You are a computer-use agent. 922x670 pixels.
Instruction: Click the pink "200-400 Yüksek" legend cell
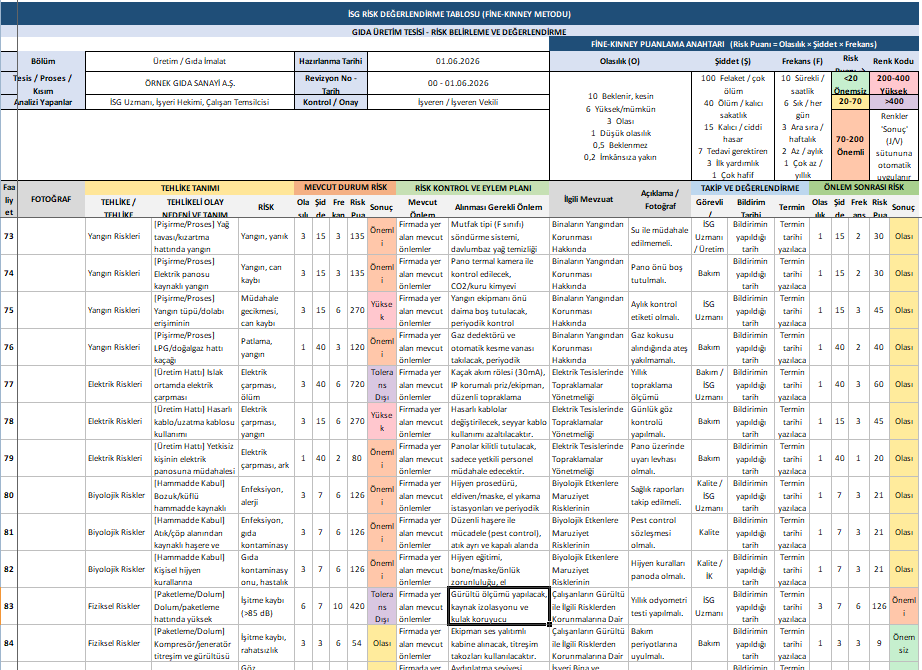[x=893, y=83]
